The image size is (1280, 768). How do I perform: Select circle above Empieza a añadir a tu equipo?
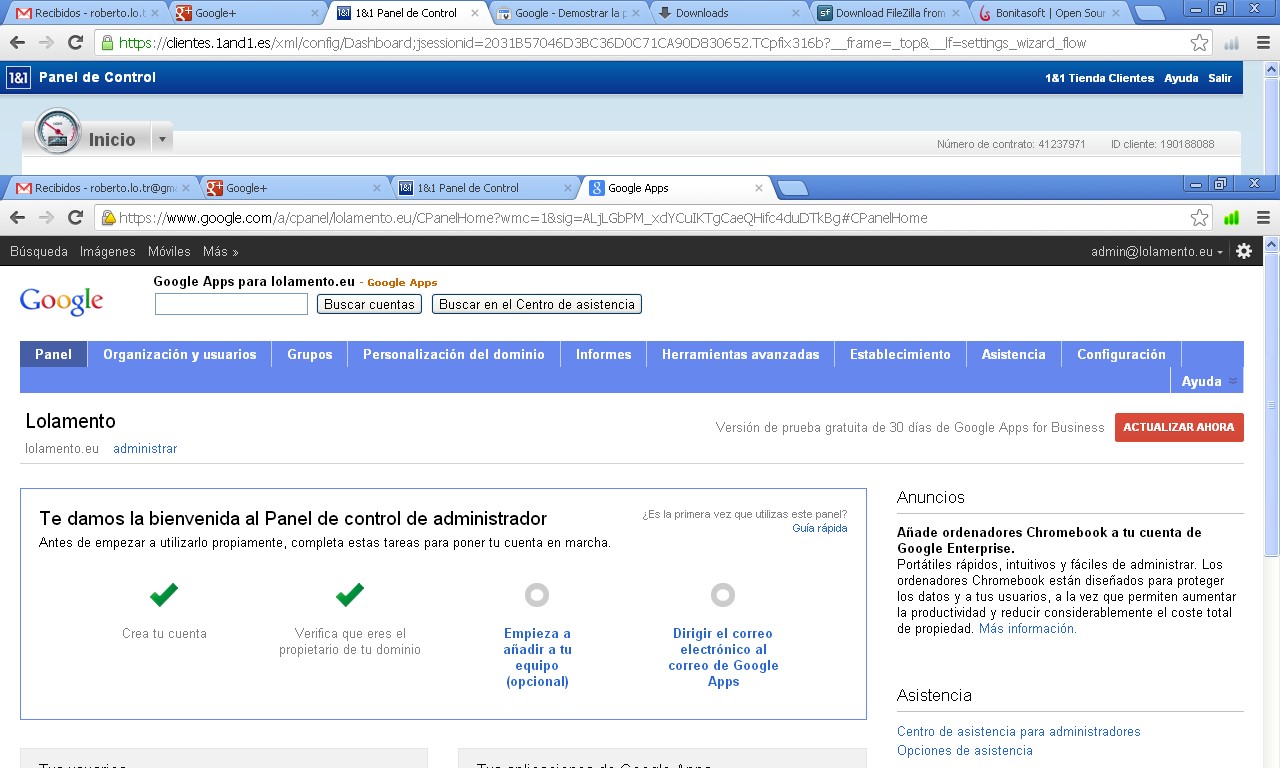[x=537, y=595]
